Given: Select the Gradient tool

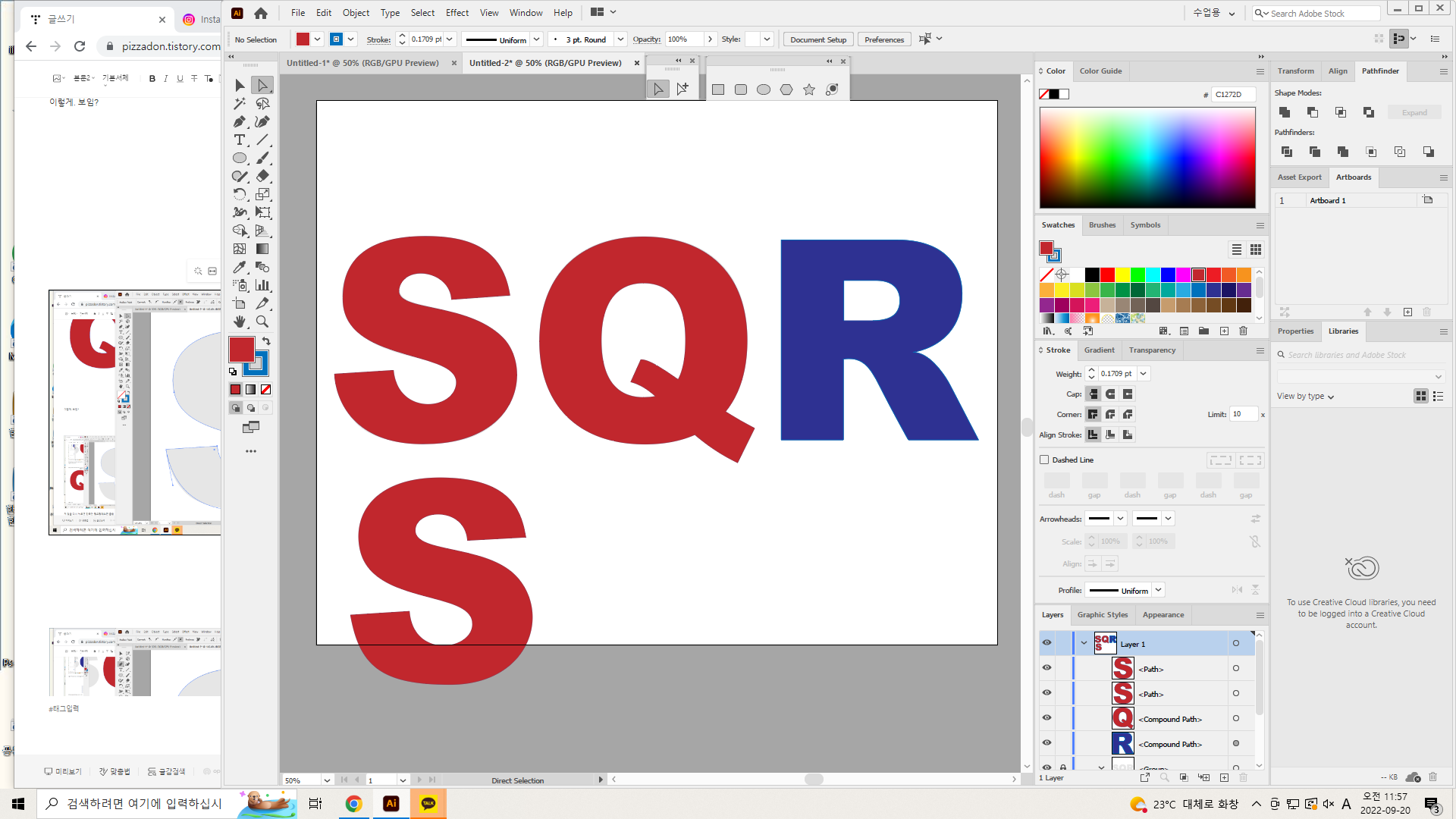Looking at the screenshot, I should point(262,249).
